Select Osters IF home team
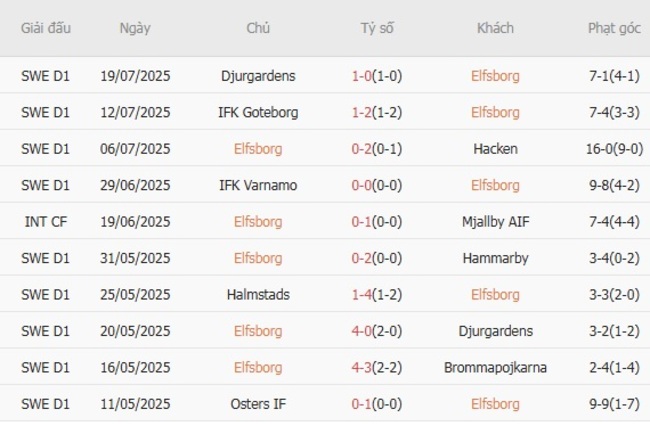 click(x=258, y=404)
